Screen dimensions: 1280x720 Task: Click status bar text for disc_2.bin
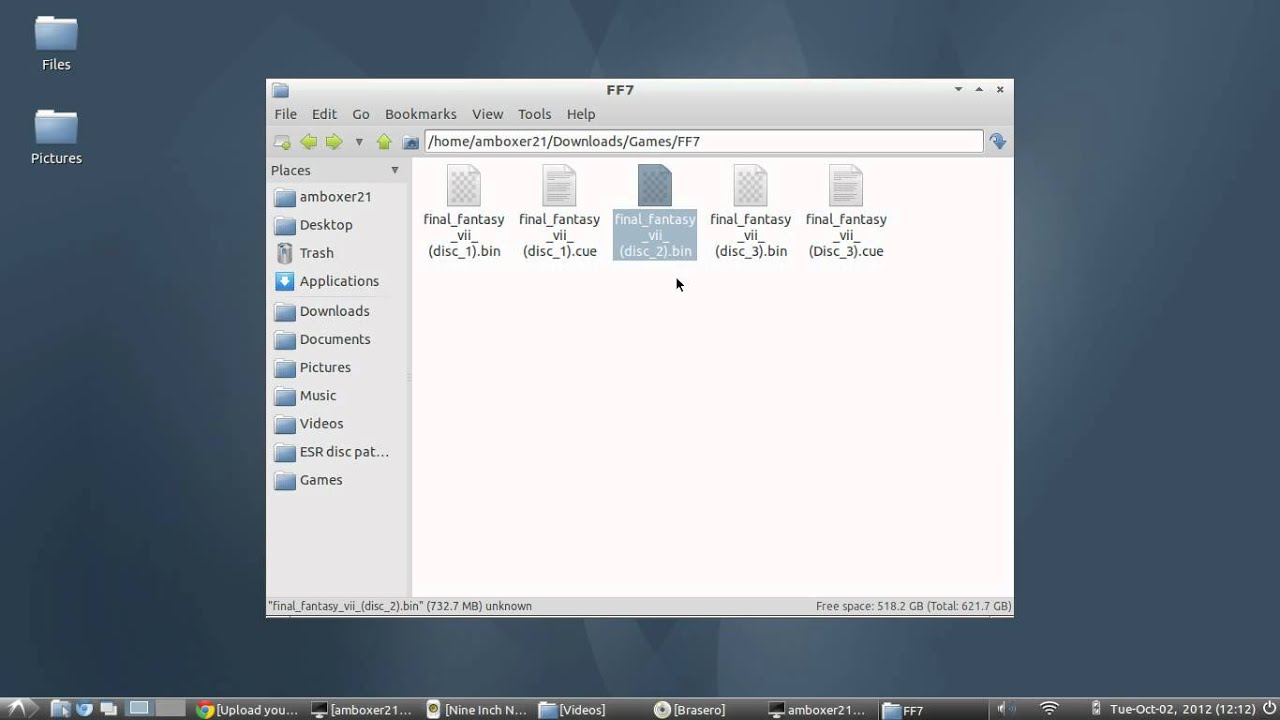click(x=400, y=606)
